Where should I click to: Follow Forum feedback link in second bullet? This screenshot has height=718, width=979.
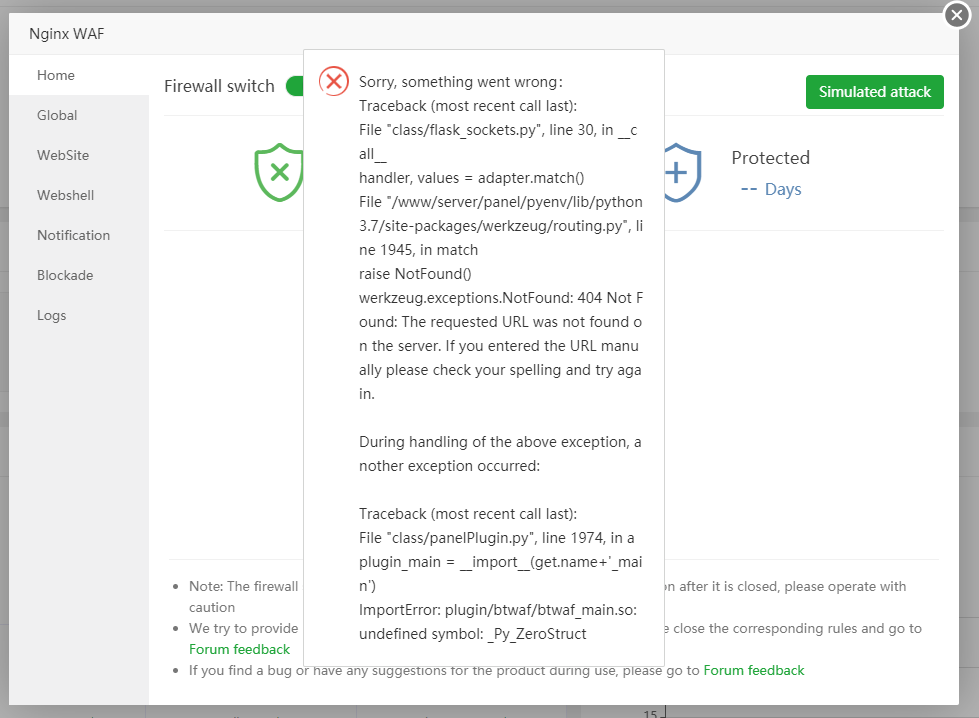pos(239,649)
